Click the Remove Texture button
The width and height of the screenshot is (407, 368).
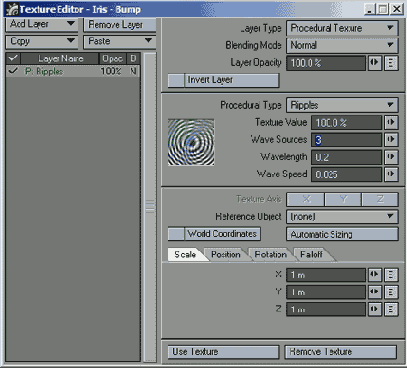[341, 352]
